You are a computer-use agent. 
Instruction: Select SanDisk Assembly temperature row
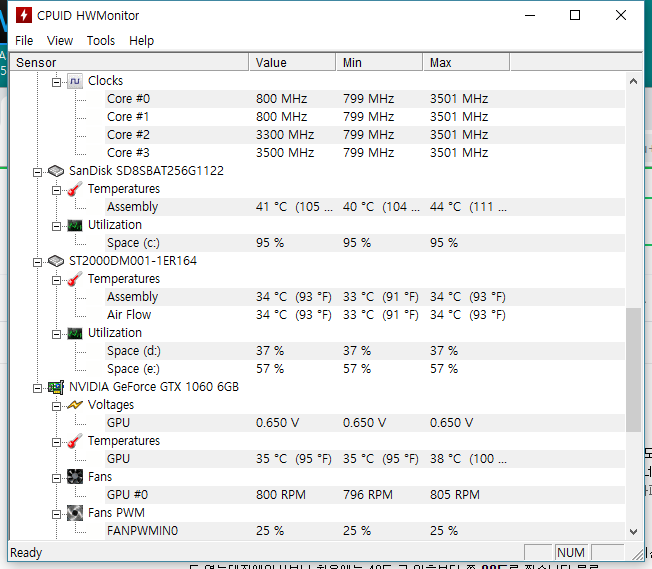[365, 207]
